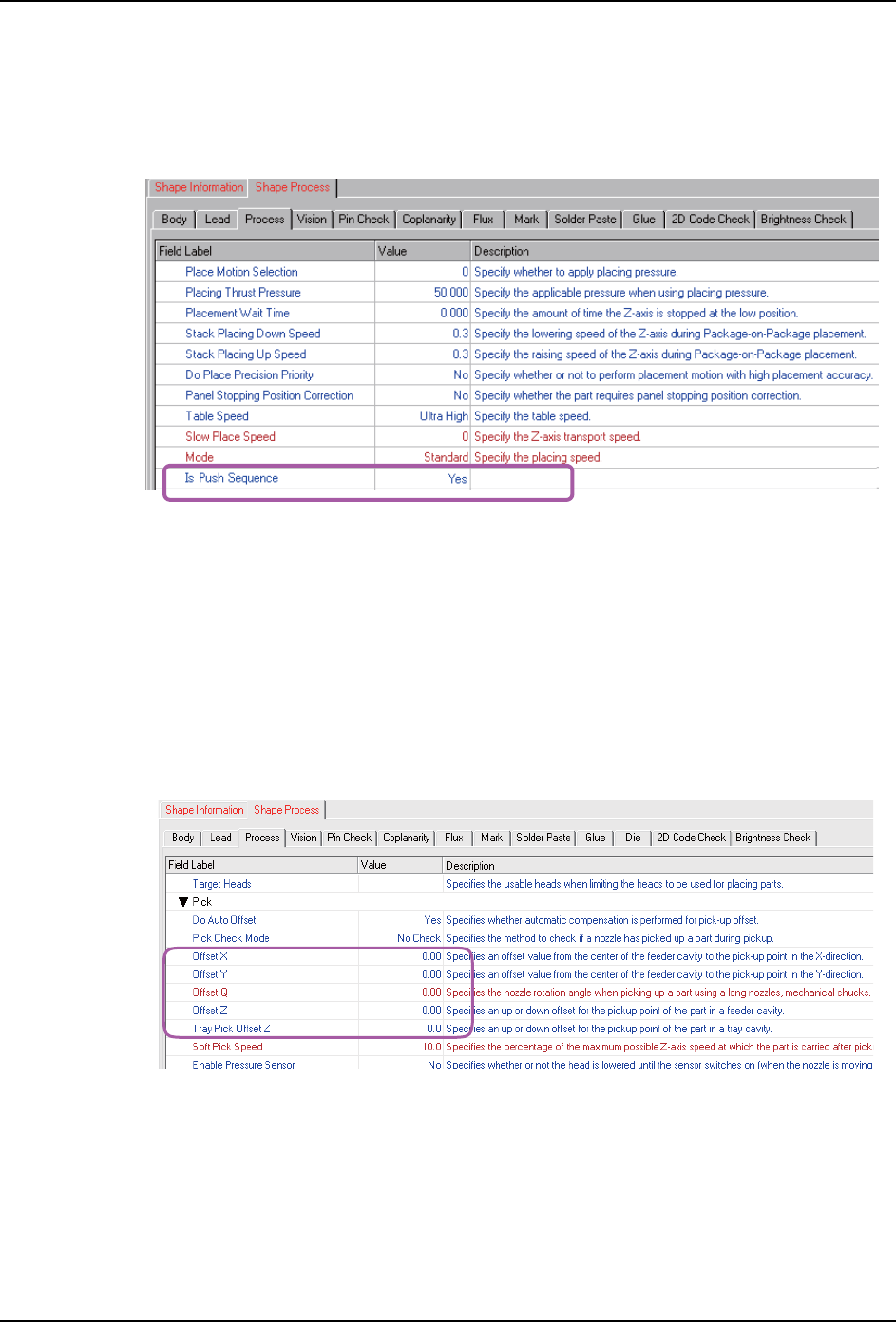Viewport: 896px width, 1322px height.
Task: Open Solder Paste tab in upper panel
Action: [x=585, y=220]
